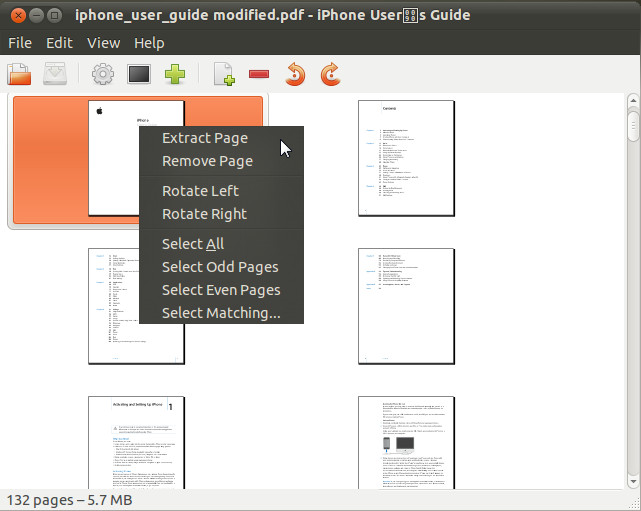Screen dimensions: 641x511
Task: Open the Edit menu
Action: [59, 43]
